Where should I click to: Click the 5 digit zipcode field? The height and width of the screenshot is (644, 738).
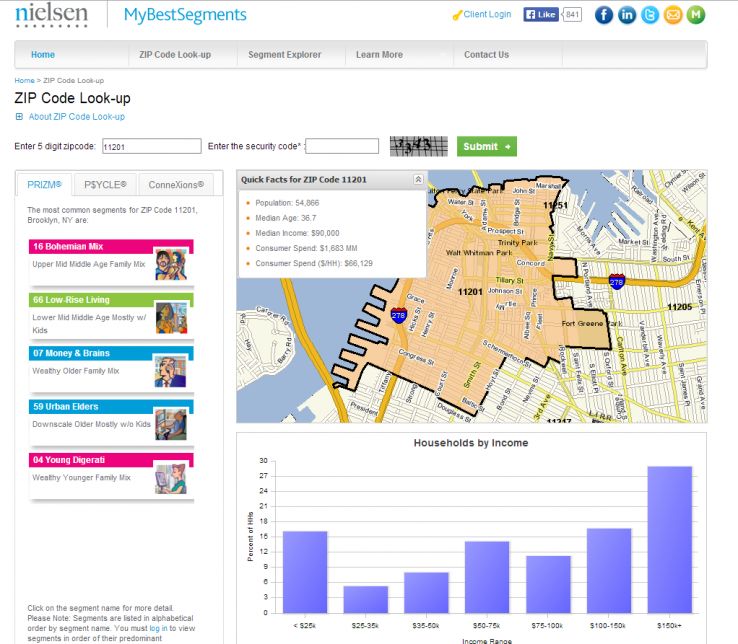[151, 147]
